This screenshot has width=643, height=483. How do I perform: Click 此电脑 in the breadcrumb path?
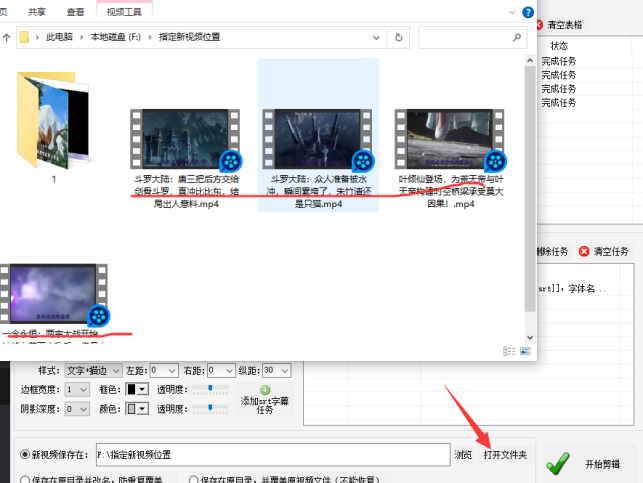pos(59,37)
